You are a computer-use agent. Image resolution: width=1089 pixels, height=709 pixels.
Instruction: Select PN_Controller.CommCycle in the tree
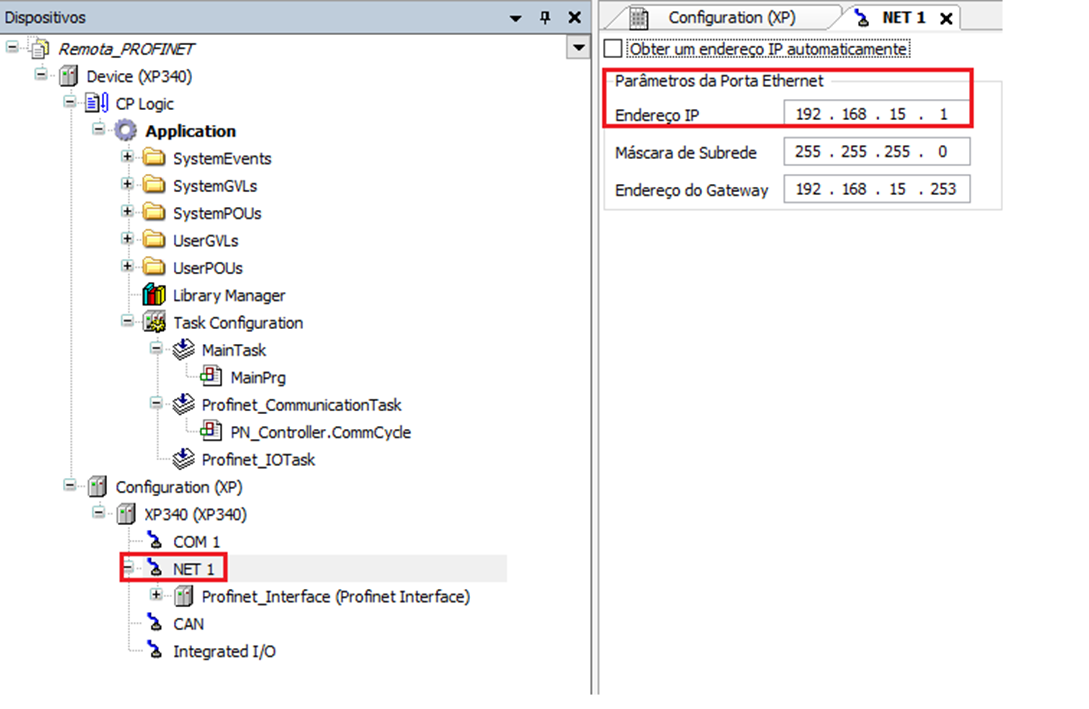click(320, 433)
